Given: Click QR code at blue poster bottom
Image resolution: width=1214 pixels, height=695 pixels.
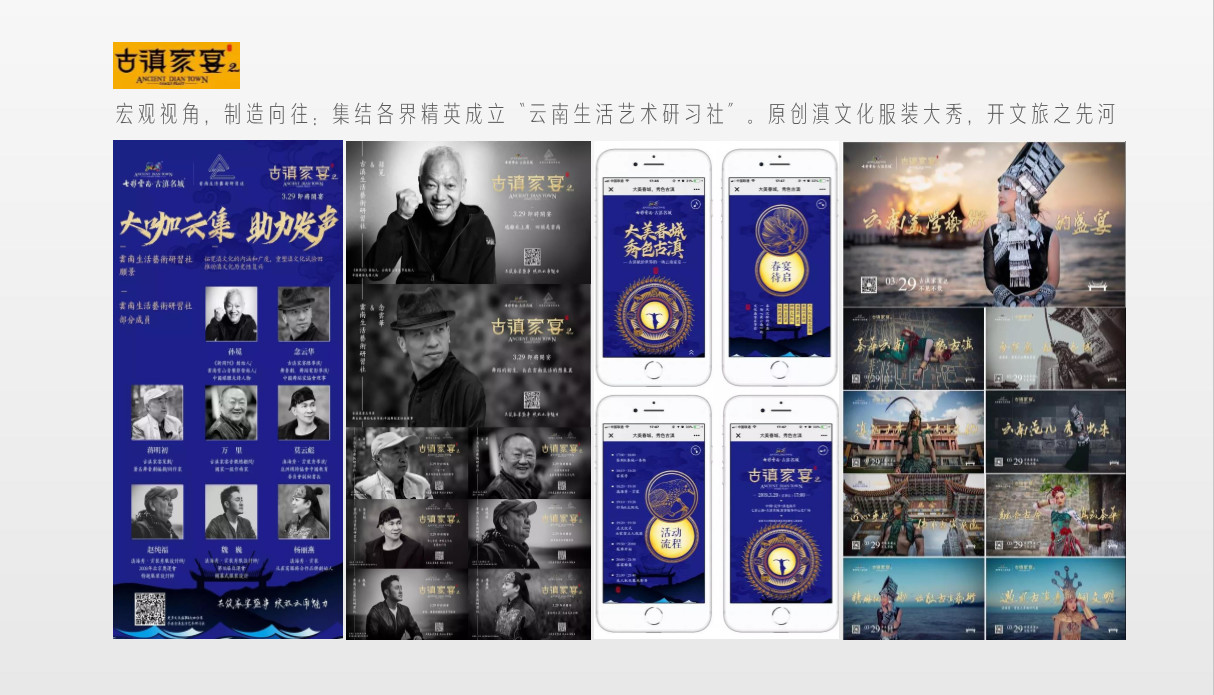Looking at the screenshot, I should click(150, 608).
